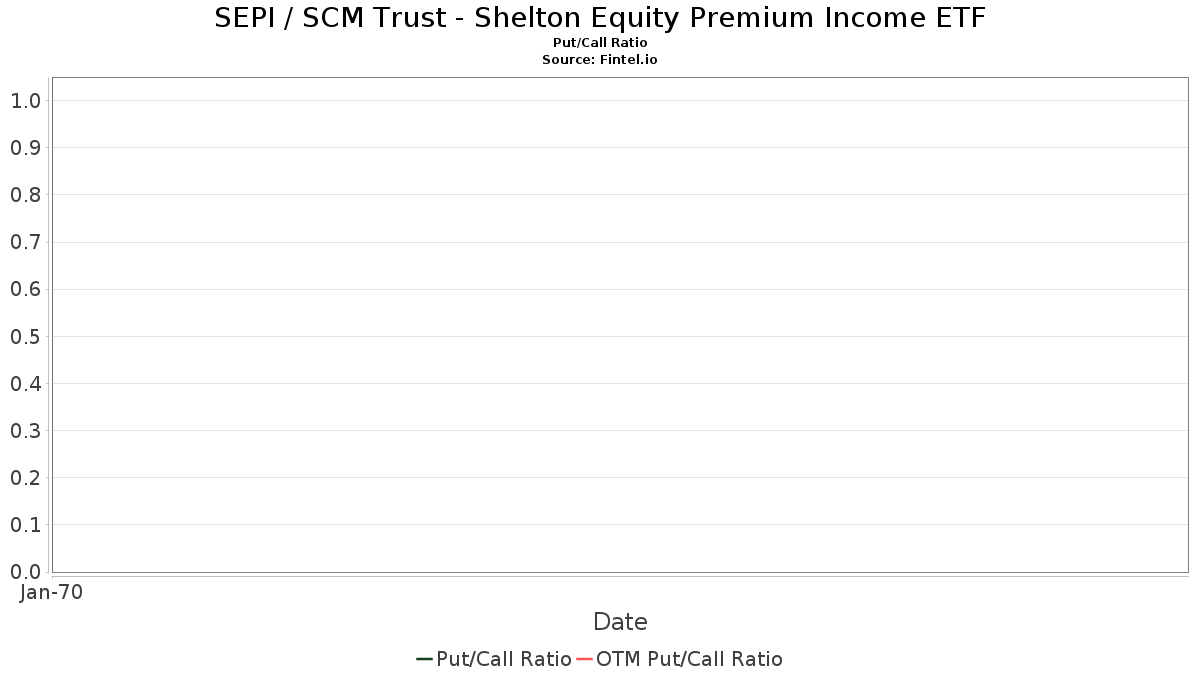Click the 0.7 y-axis tick label
1200x675 pixels.
25,242
